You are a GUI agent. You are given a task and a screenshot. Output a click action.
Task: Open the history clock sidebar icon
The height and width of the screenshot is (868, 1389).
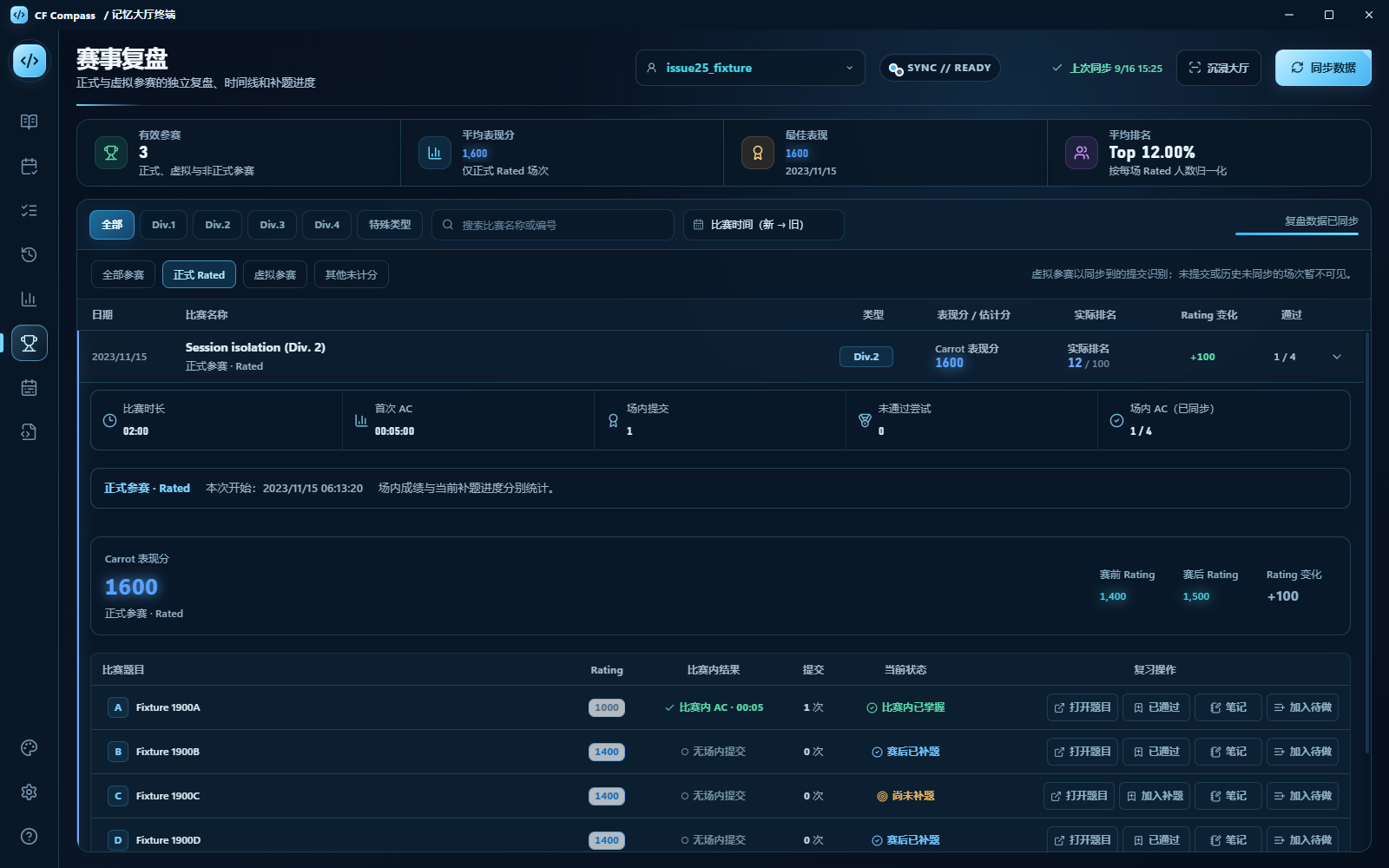[x=29, y=254]
